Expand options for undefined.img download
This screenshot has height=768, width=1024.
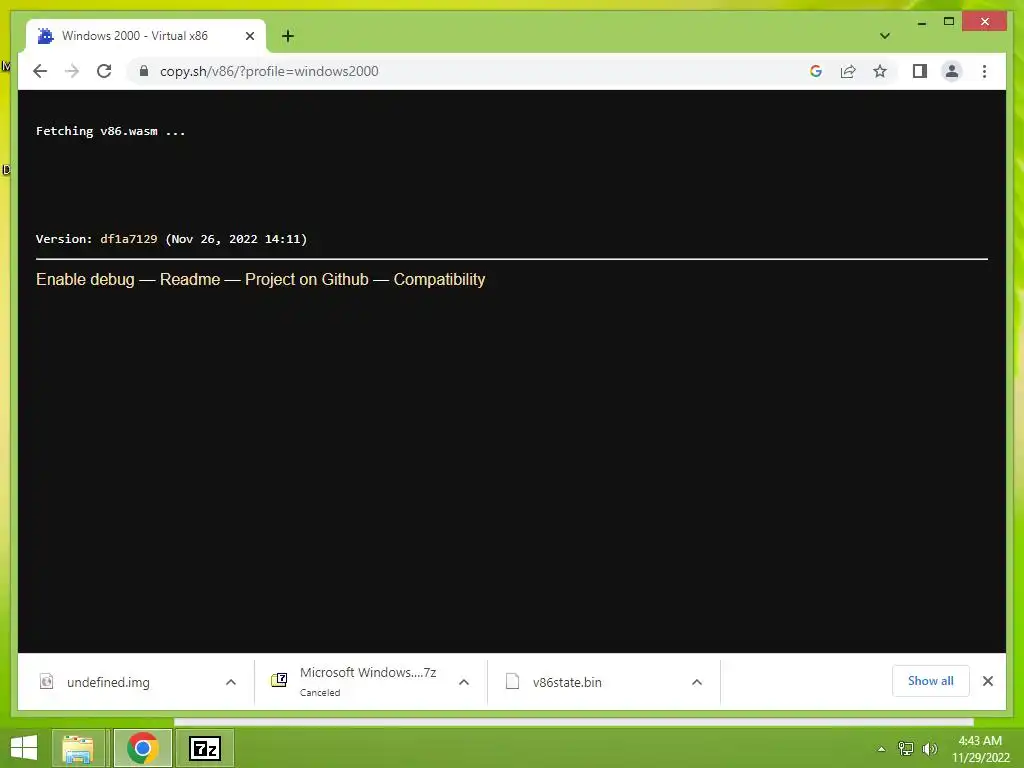coord(231,682)
